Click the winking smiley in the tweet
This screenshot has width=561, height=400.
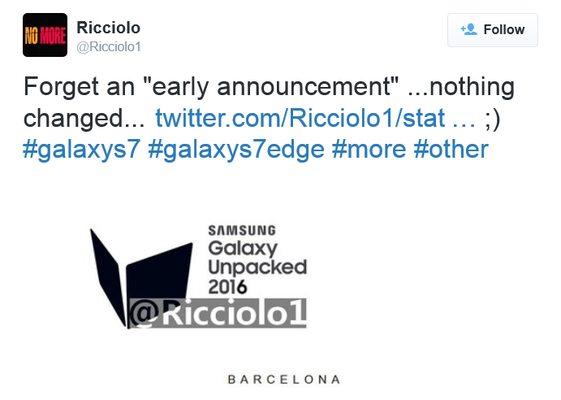point(492,119)
